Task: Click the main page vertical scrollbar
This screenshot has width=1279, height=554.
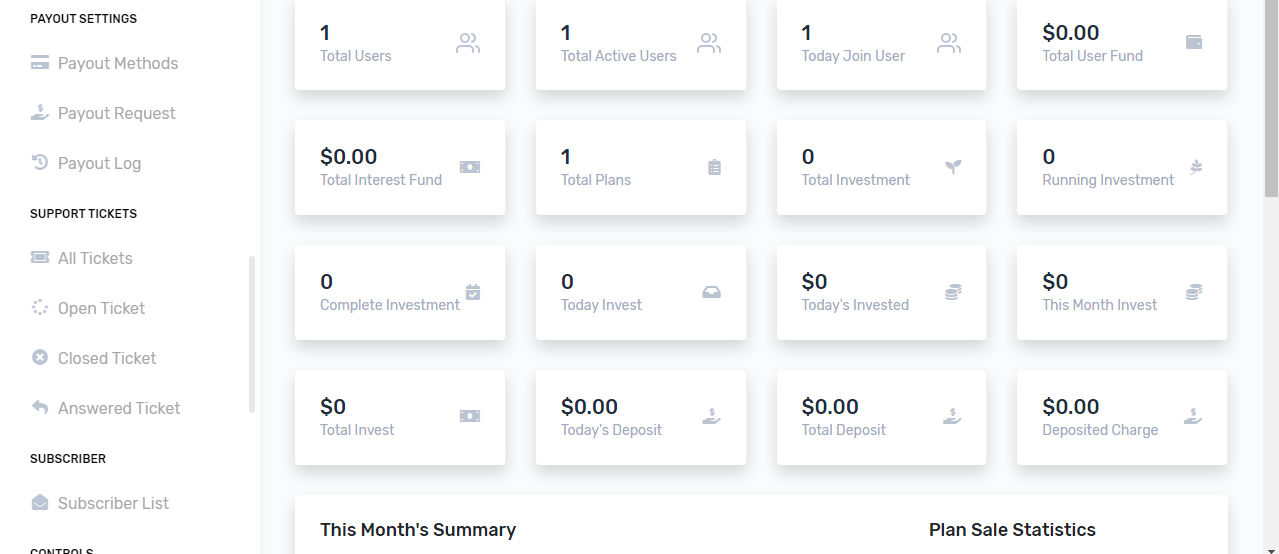Action: 1271,277
